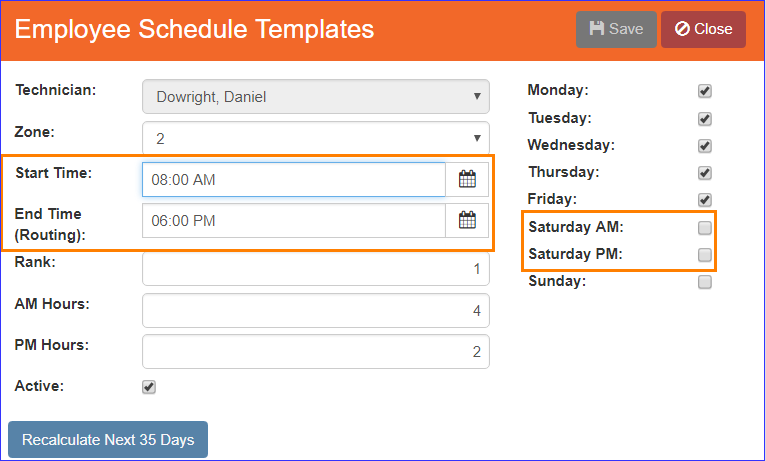
Task: Uncheck the Active checkbox
Action: click(149, 387)
